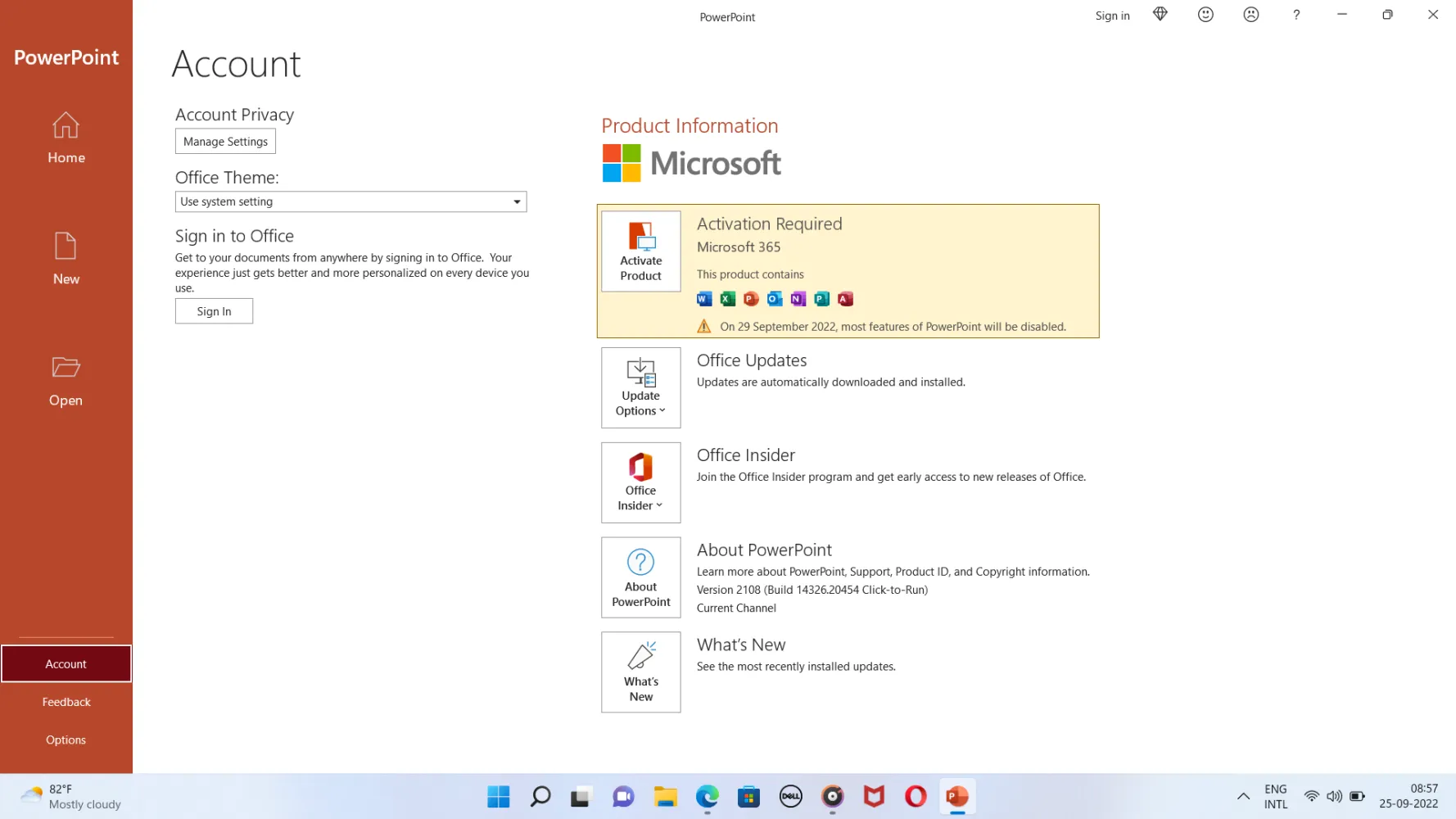Click the Word app icon
The image size is (1456, 819).
point(704,299)
